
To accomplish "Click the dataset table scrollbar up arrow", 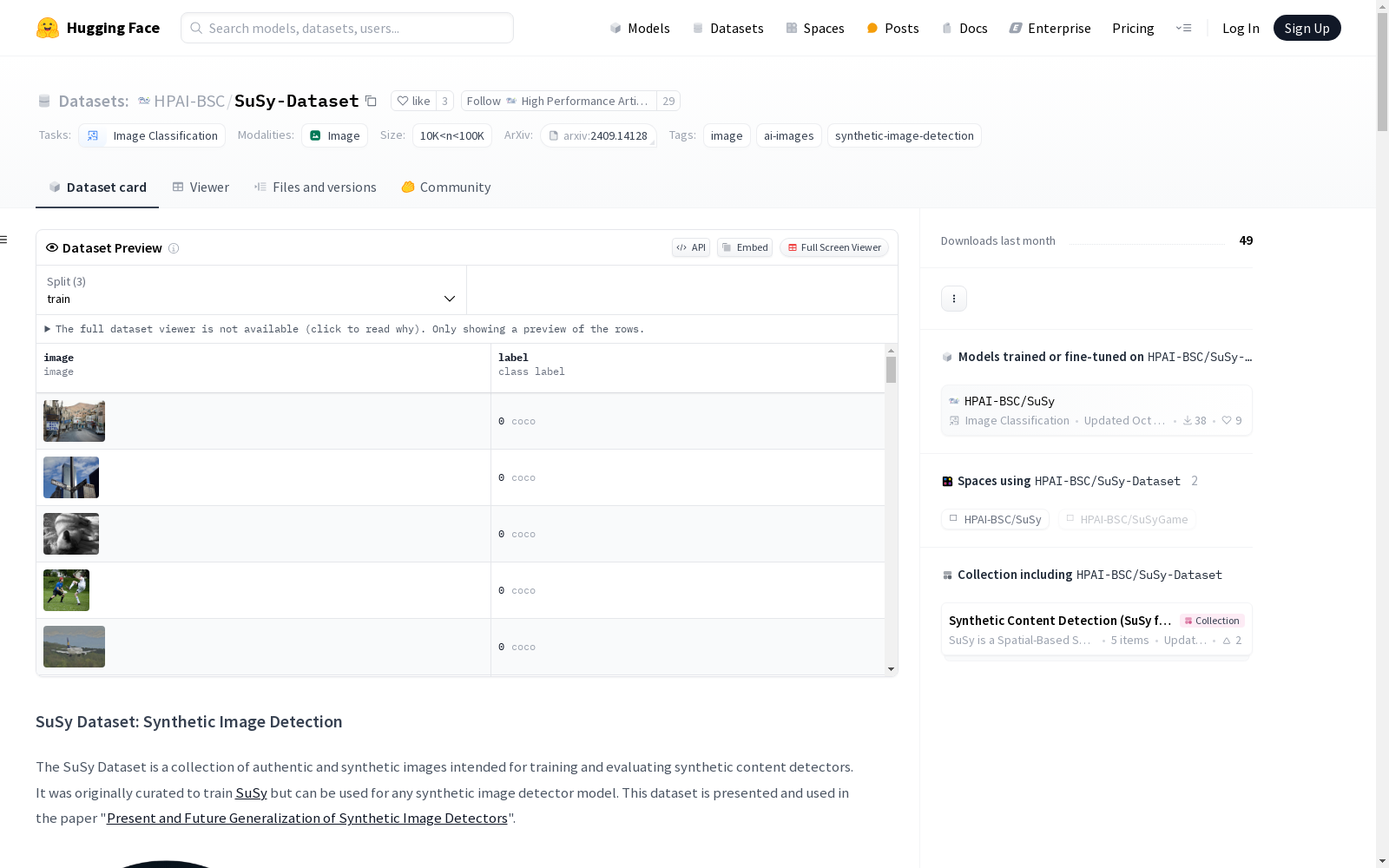I will (891, 351).
